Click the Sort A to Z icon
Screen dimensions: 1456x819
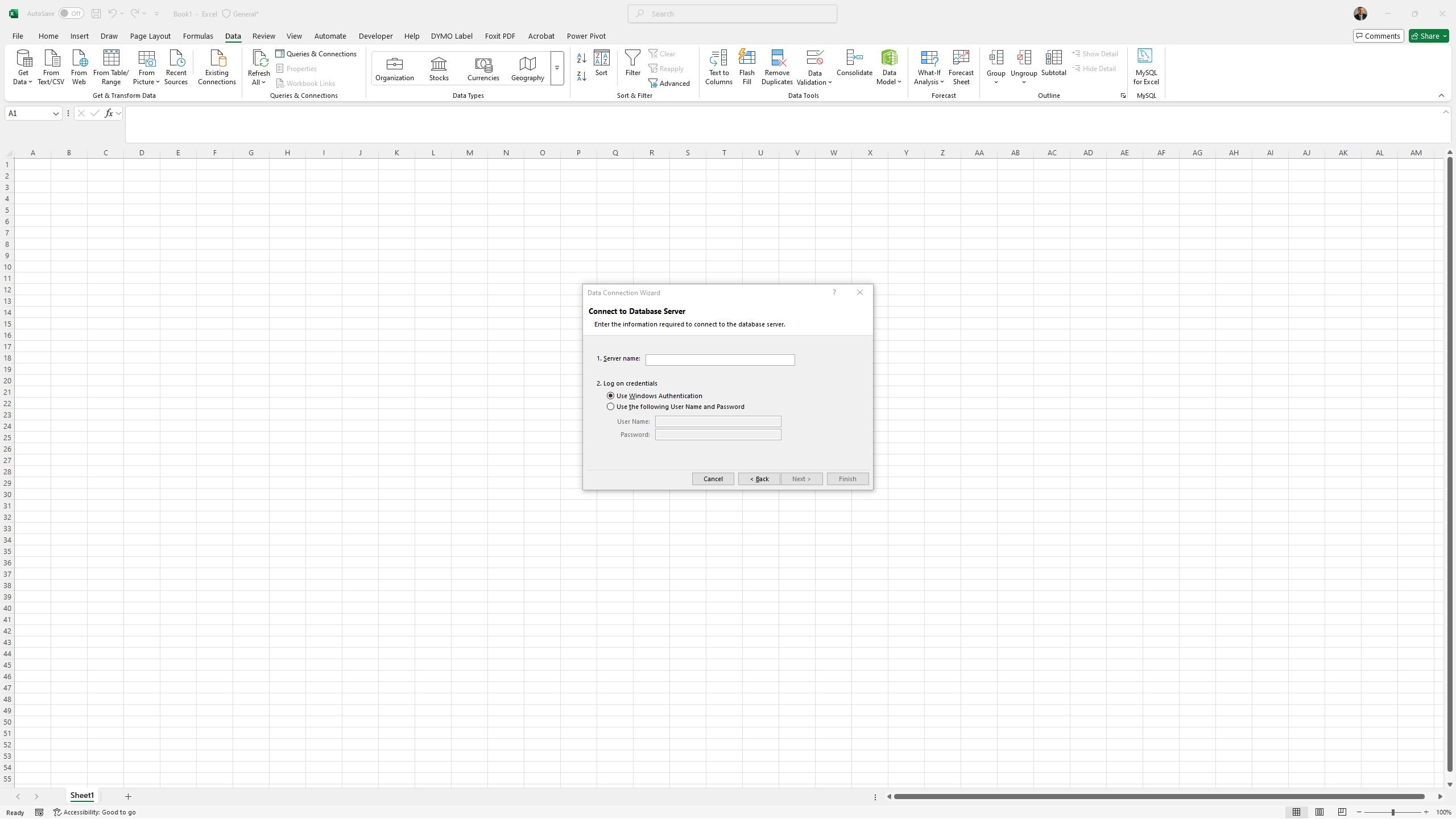pyautogui.click(x=581, y=58)
